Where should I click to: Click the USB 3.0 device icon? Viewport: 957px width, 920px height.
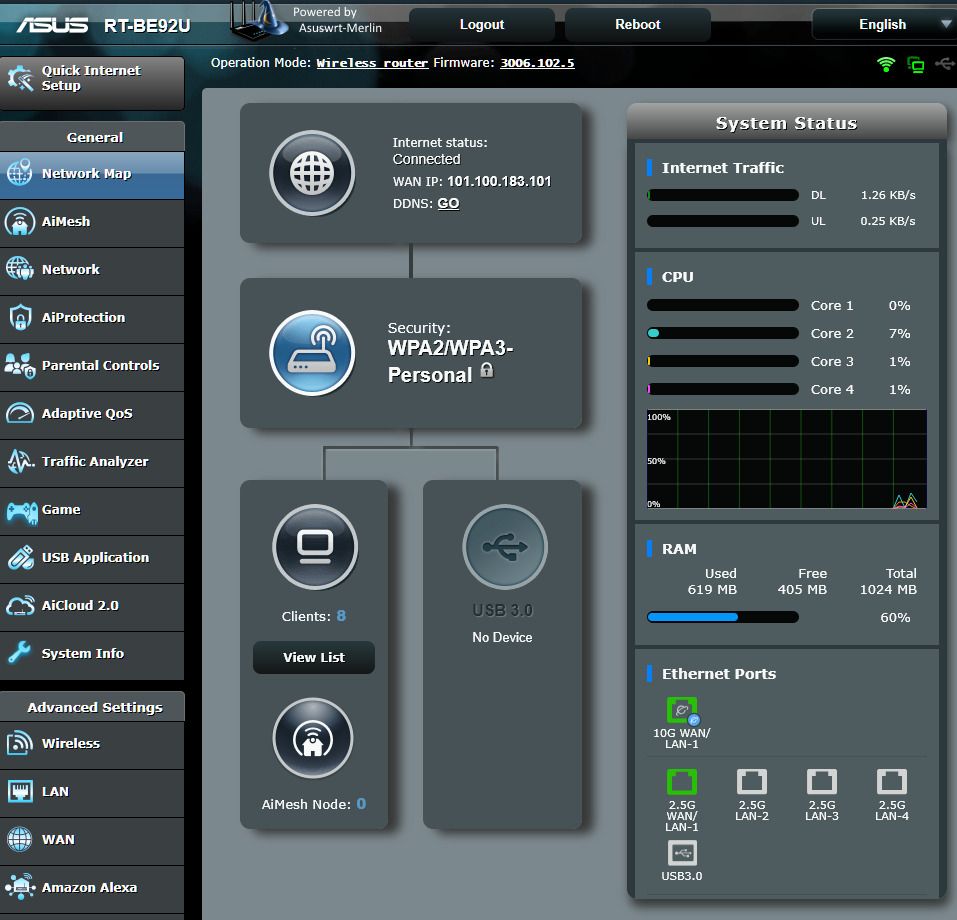(505, 546)
